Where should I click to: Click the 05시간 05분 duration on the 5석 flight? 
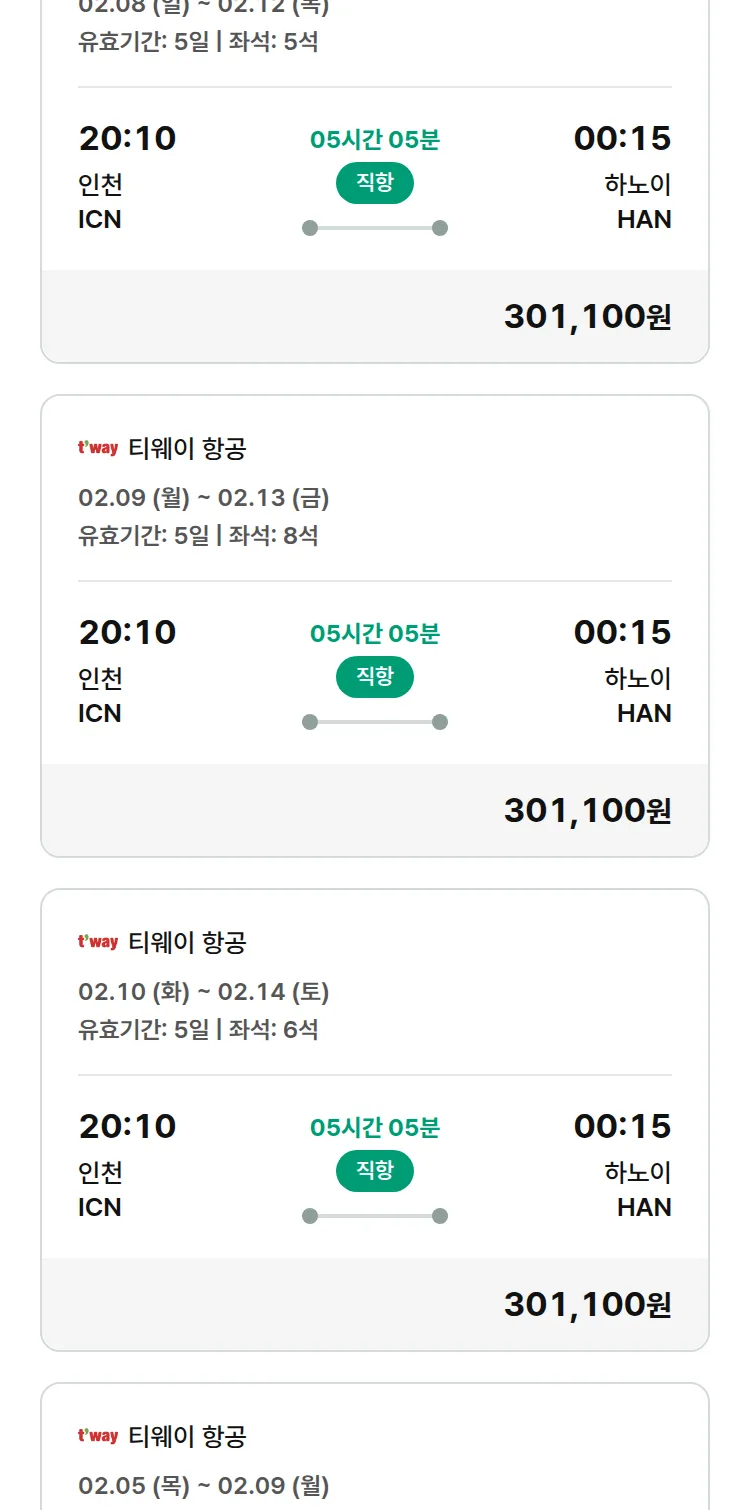point(375,140)
